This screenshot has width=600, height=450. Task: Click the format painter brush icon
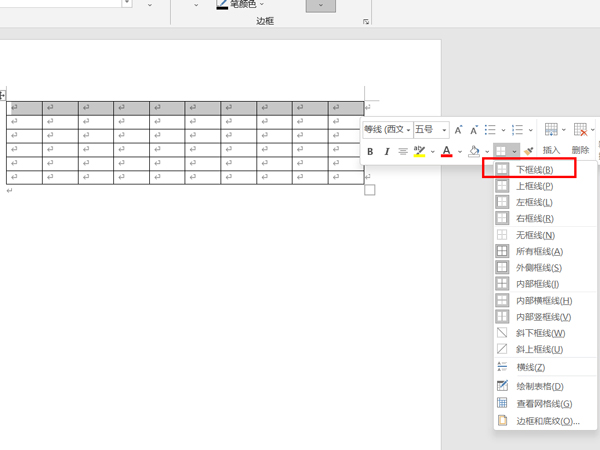coord(529,152)
